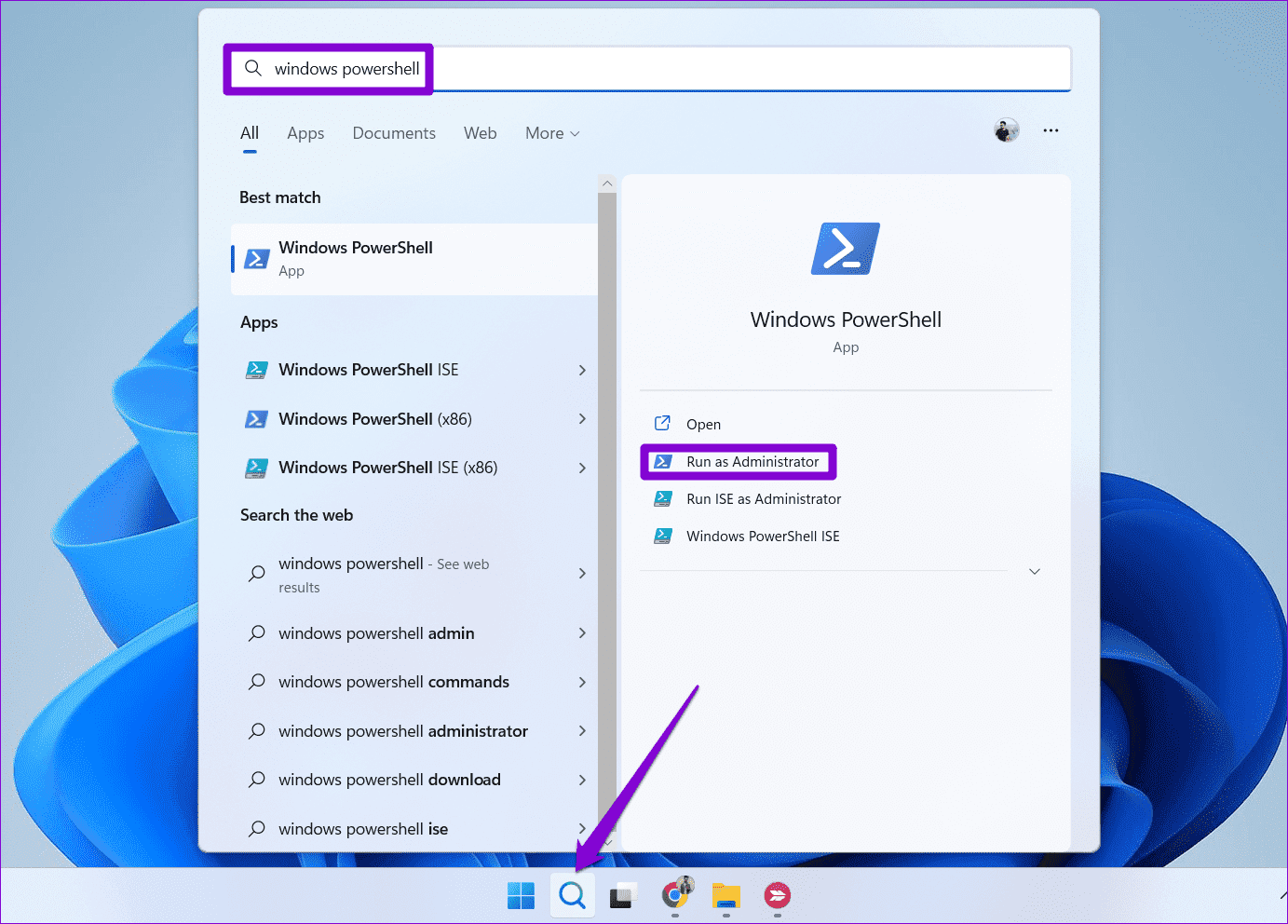Switch to the Apps filter tab
The width and height of the screenshot is (1288, 924).
pos(305,133)
